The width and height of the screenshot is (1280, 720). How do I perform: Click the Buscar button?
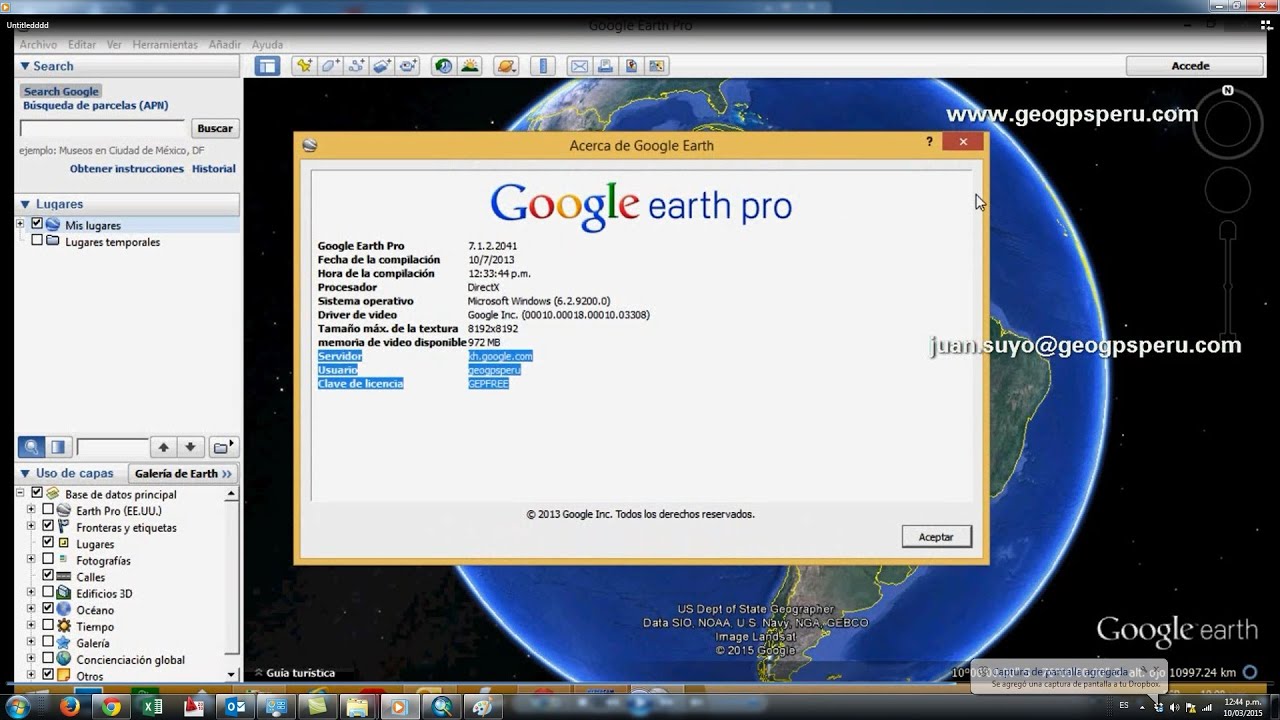pos(215,128)
